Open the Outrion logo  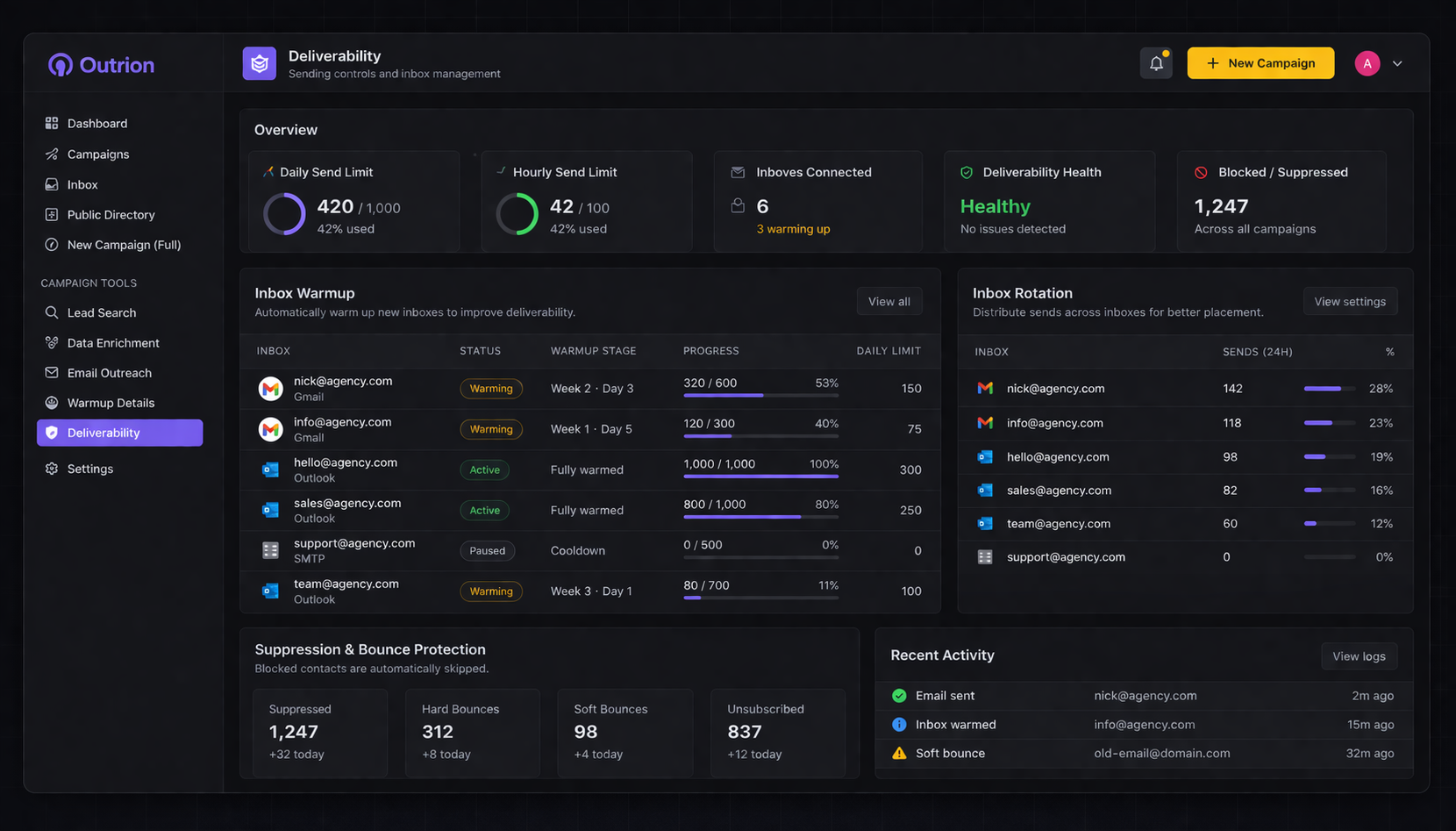pos(100,64)
